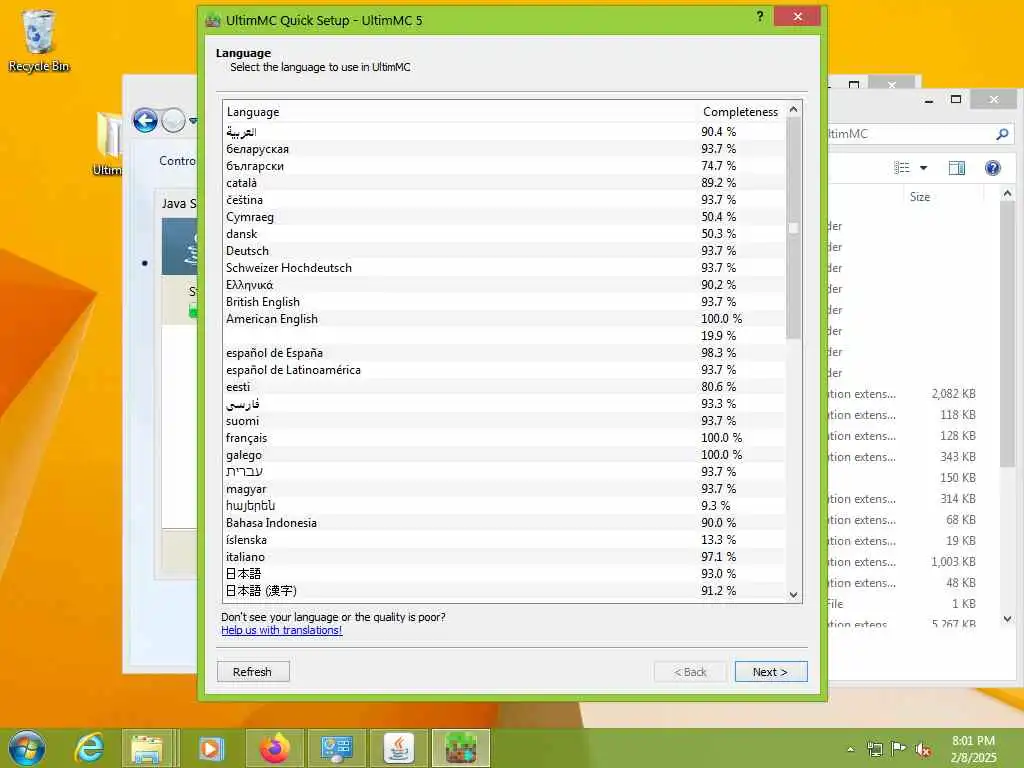Screen dimensions: 1024x768
Task: Select the unnamed row with 19.9 % completeness
Action: pos(504,336)
